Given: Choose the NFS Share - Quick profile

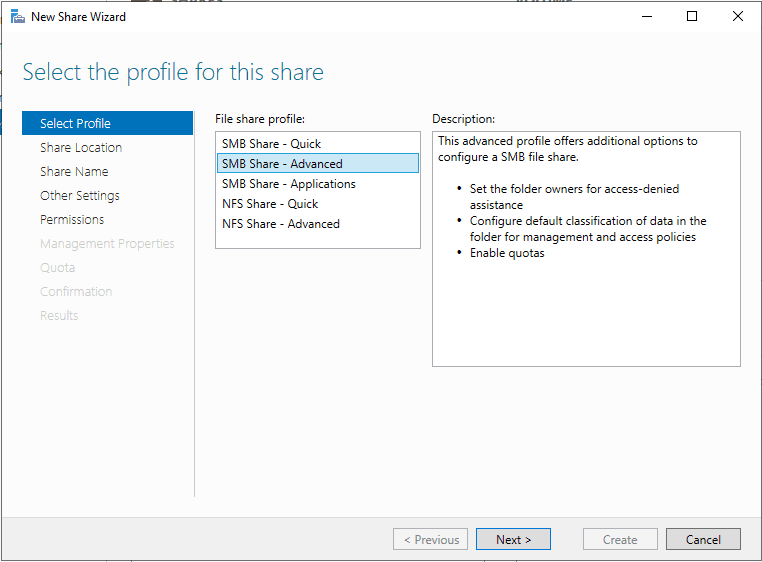Looking at the screenshot, I should coord(270,203).
